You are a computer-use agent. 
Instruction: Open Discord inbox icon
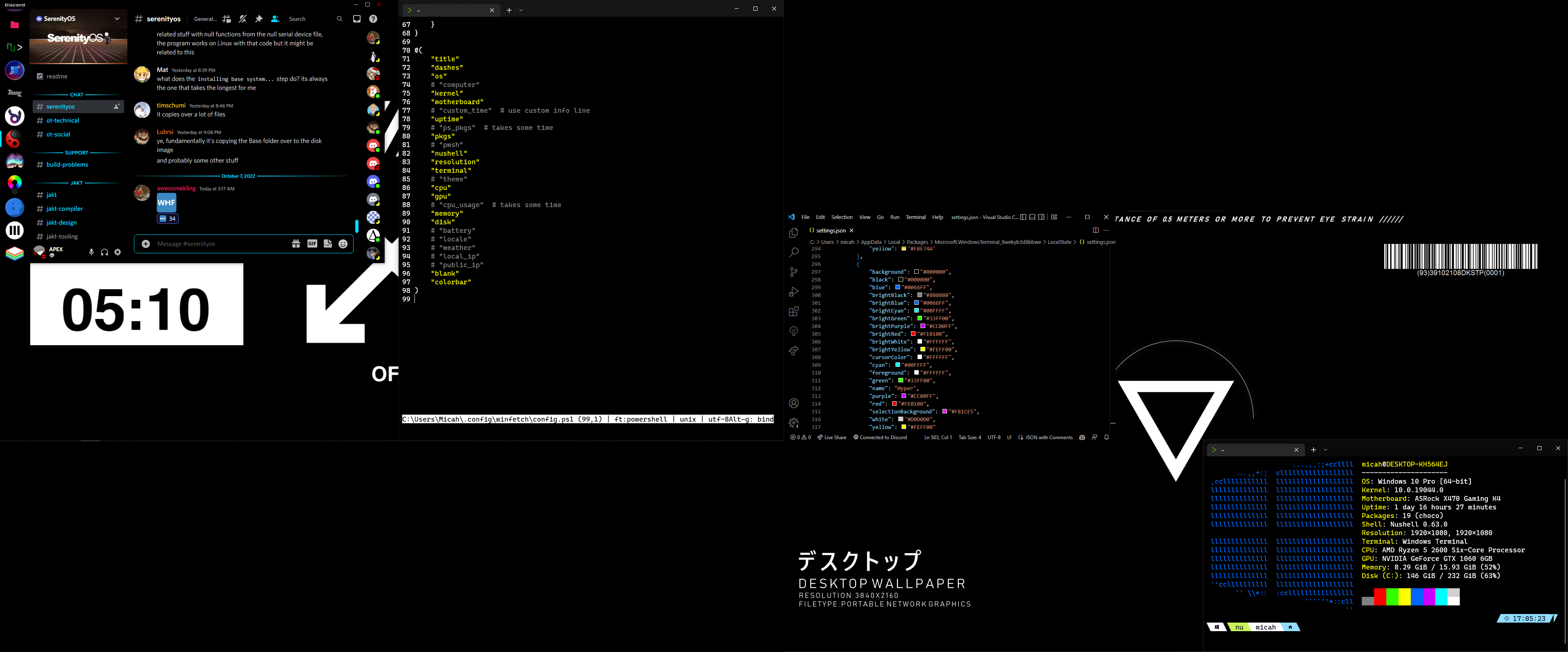click(x=357, y=19)
